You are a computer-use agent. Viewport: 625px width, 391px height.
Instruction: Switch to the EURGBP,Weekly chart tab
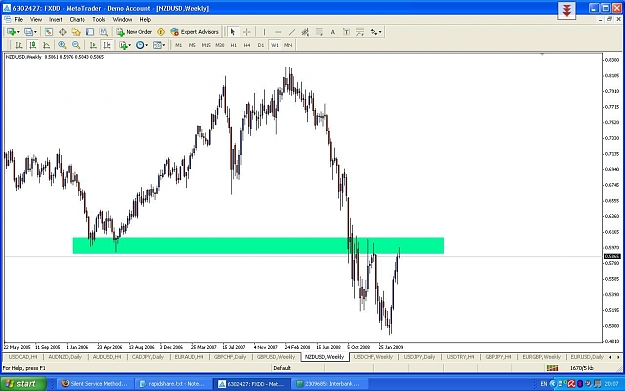(x=541, y=357)
